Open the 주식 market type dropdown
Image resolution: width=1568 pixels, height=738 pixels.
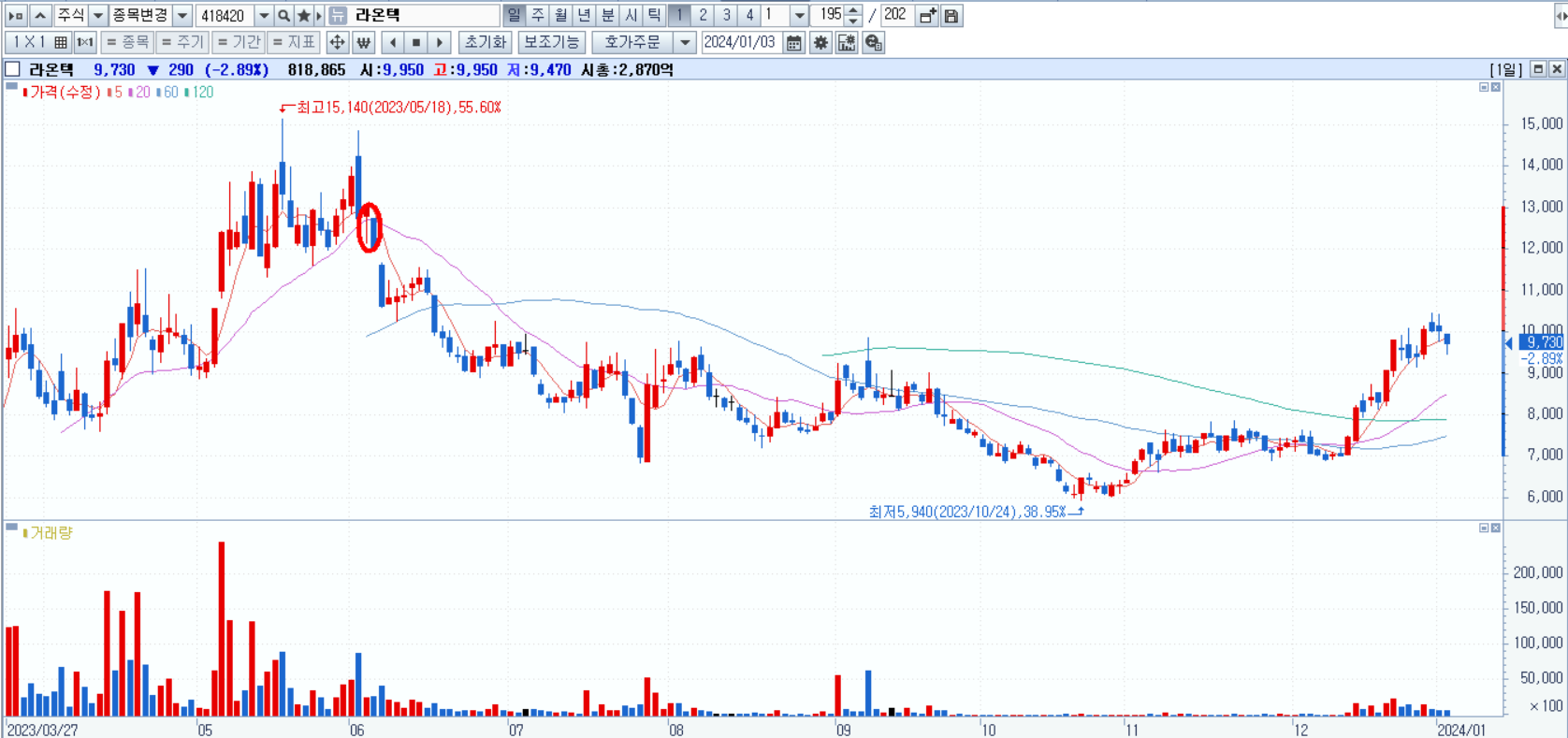[x=97, y=16]
